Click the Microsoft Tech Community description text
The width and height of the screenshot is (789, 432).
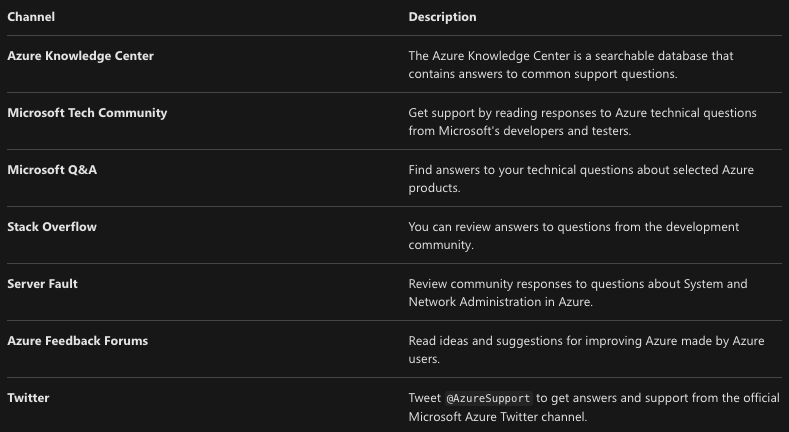coord(582,122)
